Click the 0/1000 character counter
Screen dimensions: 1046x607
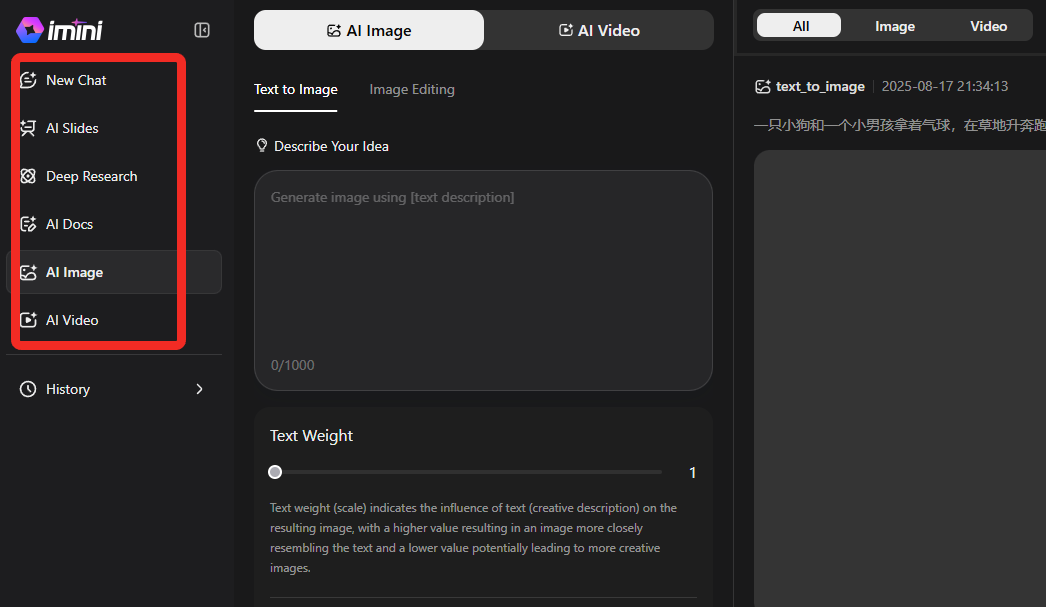292,365
